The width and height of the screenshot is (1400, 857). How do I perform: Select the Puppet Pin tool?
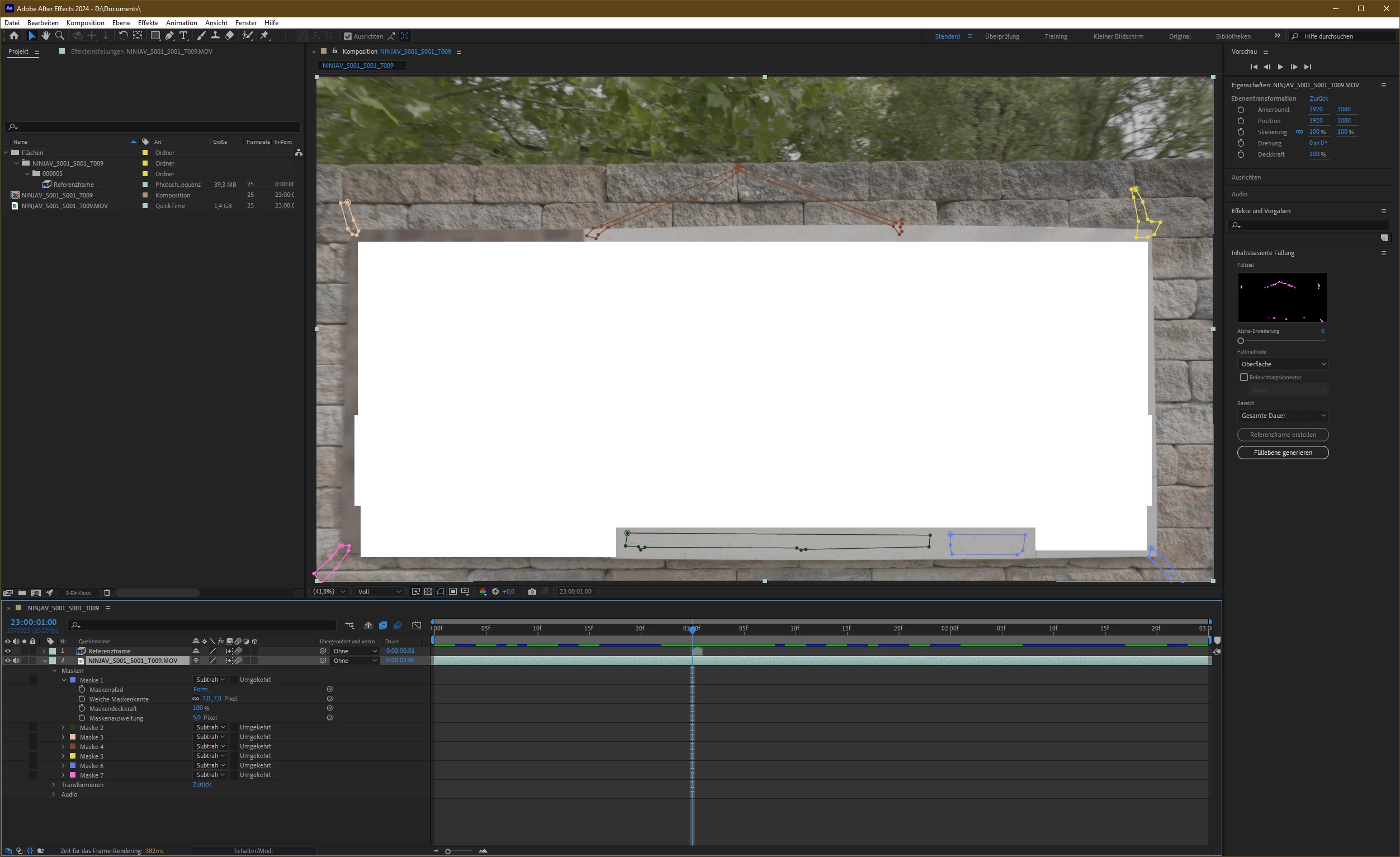(265, 36)
